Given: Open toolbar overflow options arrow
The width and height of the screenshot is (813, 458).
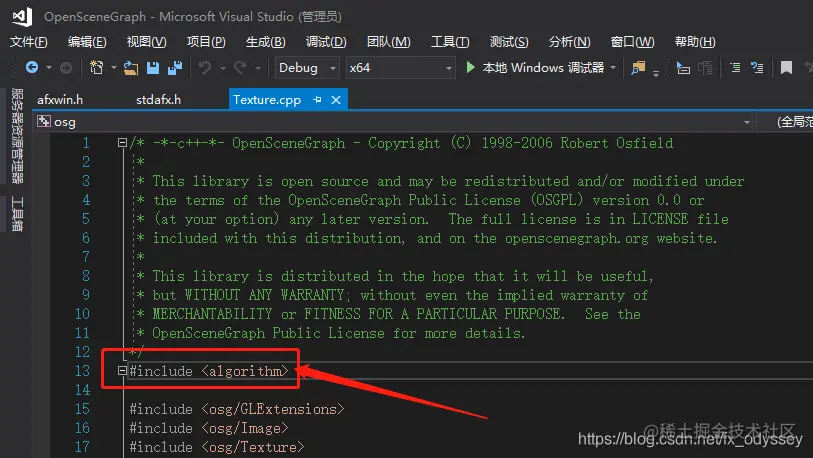Looking at the screenshot, I should coord(656,73).
